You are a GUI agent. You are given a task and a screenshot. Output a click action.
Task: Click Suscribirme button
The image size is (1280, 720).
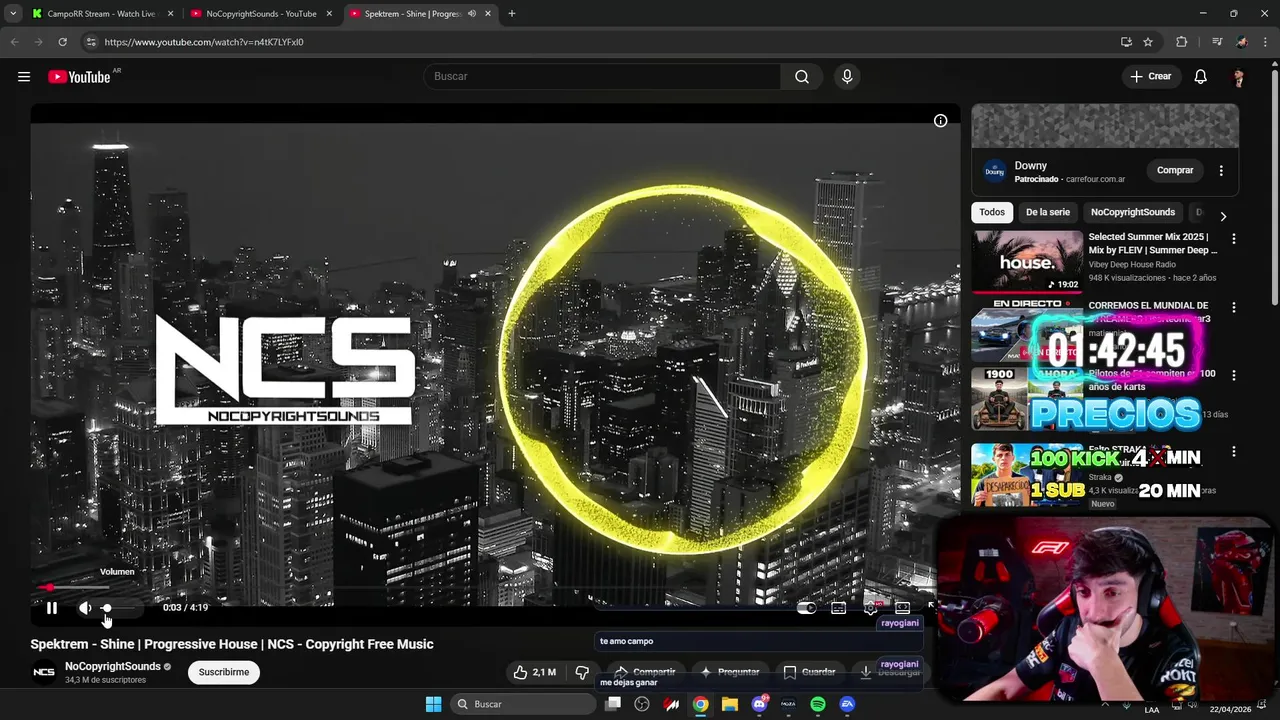(224, 672)
